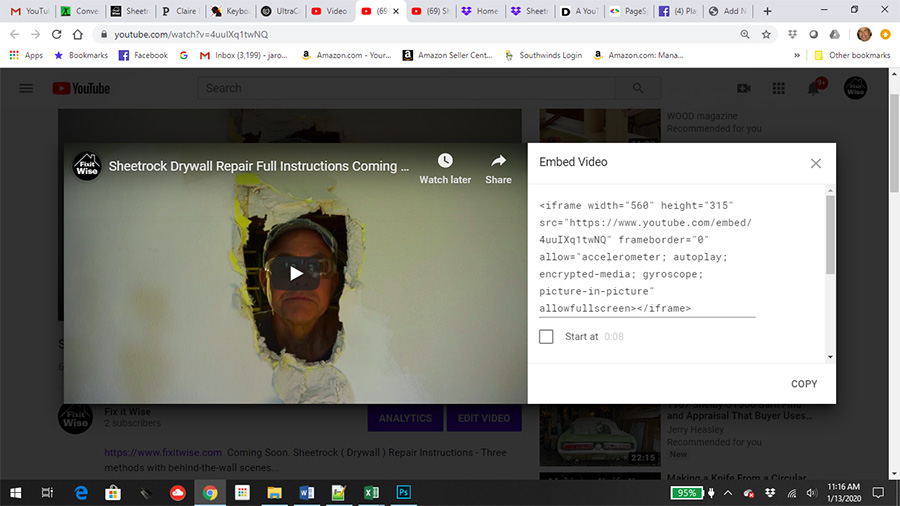The image size is (900, 506).
Task: Launch Microsoft Edge from taskbar
Action: point(81,493)
